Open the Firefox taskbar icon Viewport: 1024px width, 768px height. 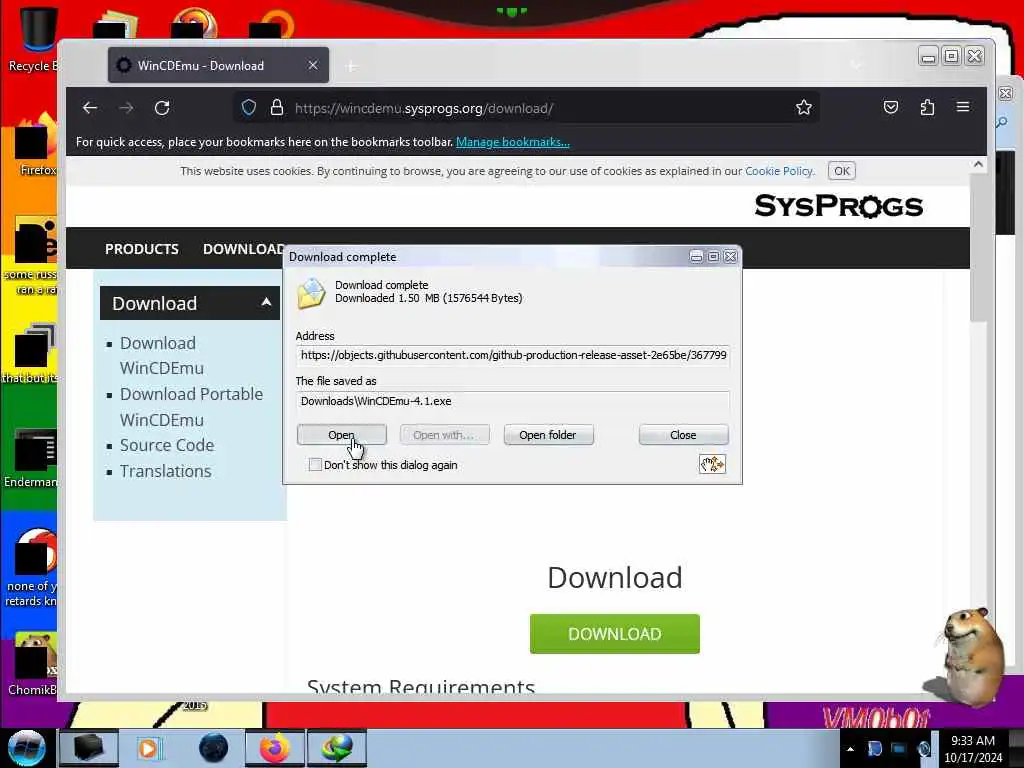tap(274, 748)
